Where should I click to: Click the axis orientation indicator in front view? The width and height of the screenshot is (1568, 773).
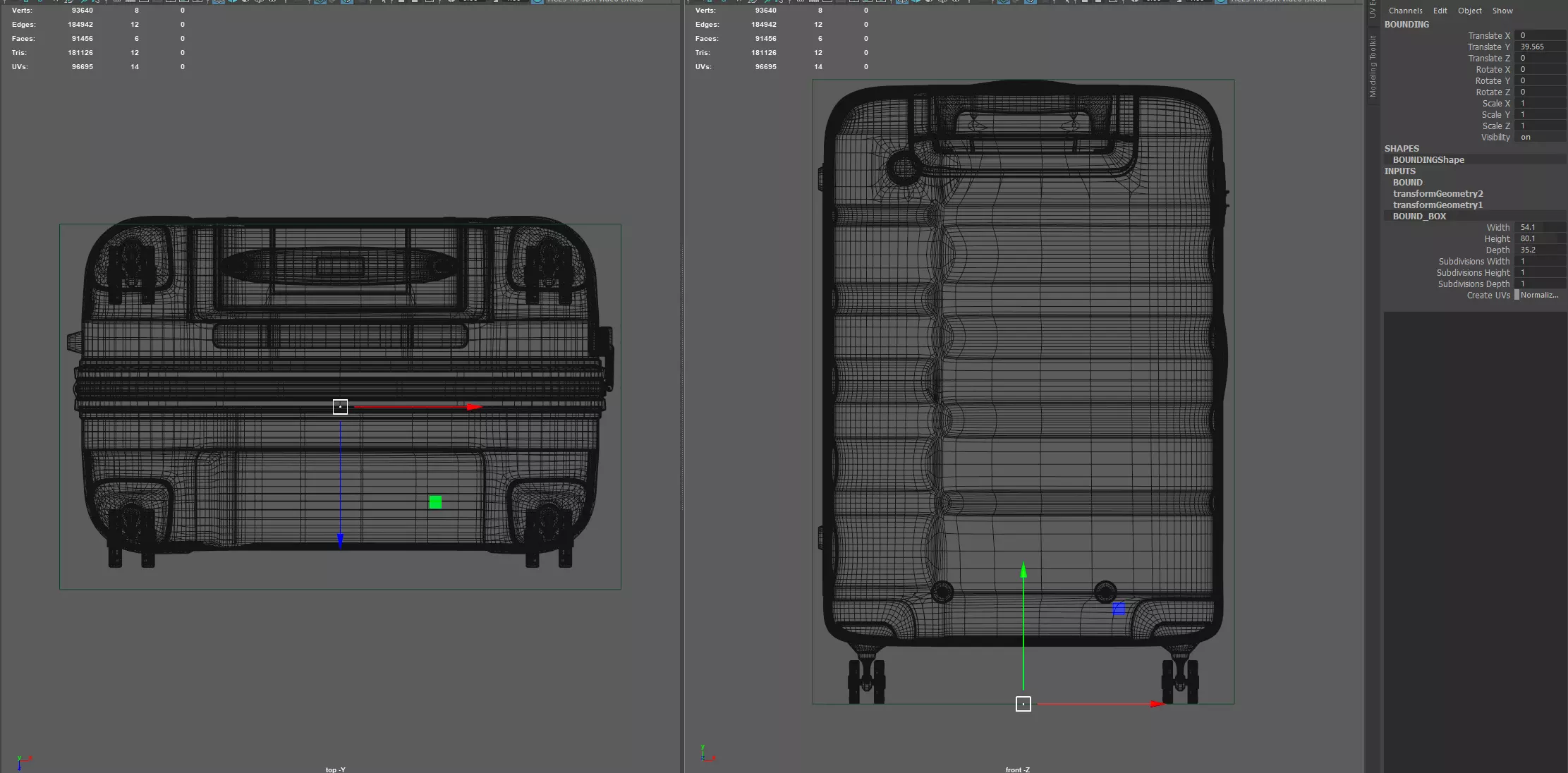pyautogui.click(x=707, y=753)
